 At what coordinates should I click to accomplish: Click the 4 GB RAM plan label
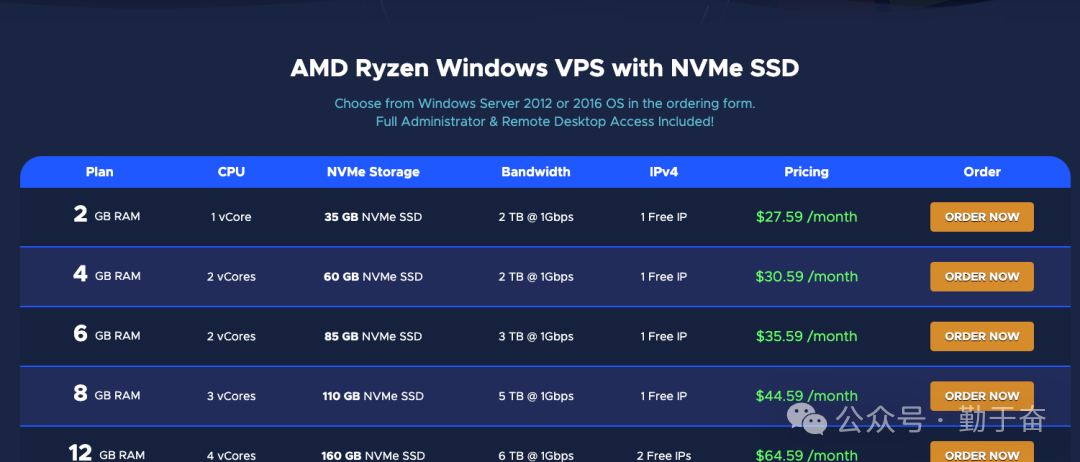tap(107, 275)
